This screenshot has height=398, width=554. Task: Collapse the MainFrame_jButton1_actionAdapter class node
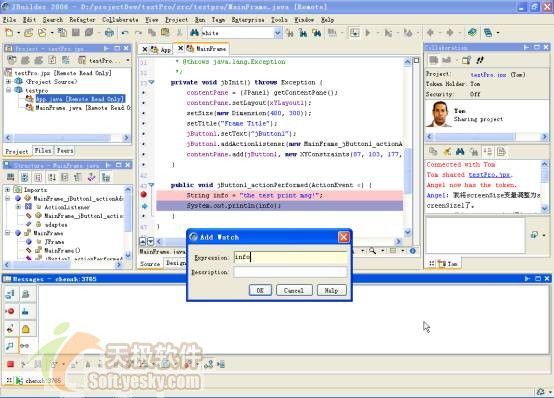pos(7,199)
